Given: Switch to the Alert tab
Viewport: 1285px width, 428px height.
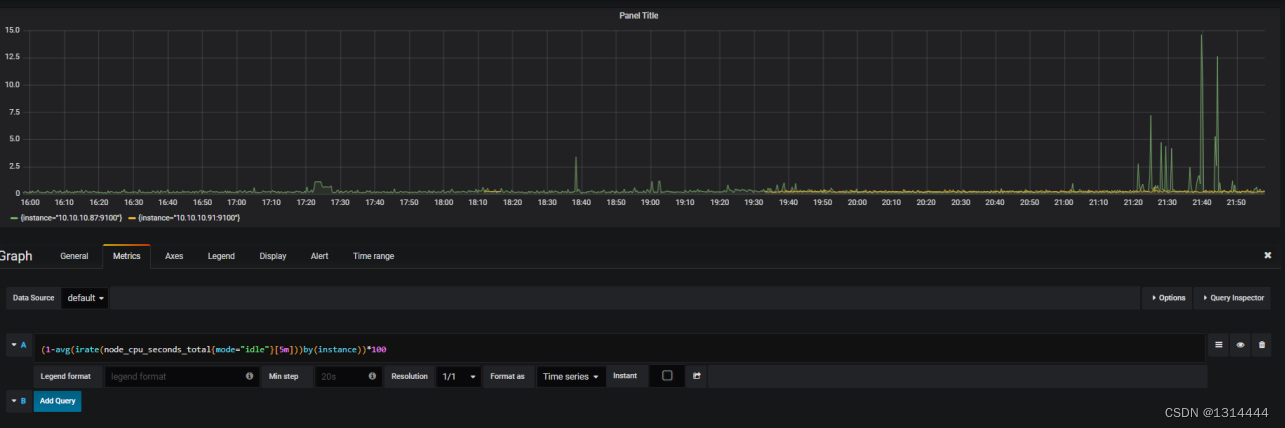Looking at the screenshot, I should pyautogui.click(x=319, y=256).
